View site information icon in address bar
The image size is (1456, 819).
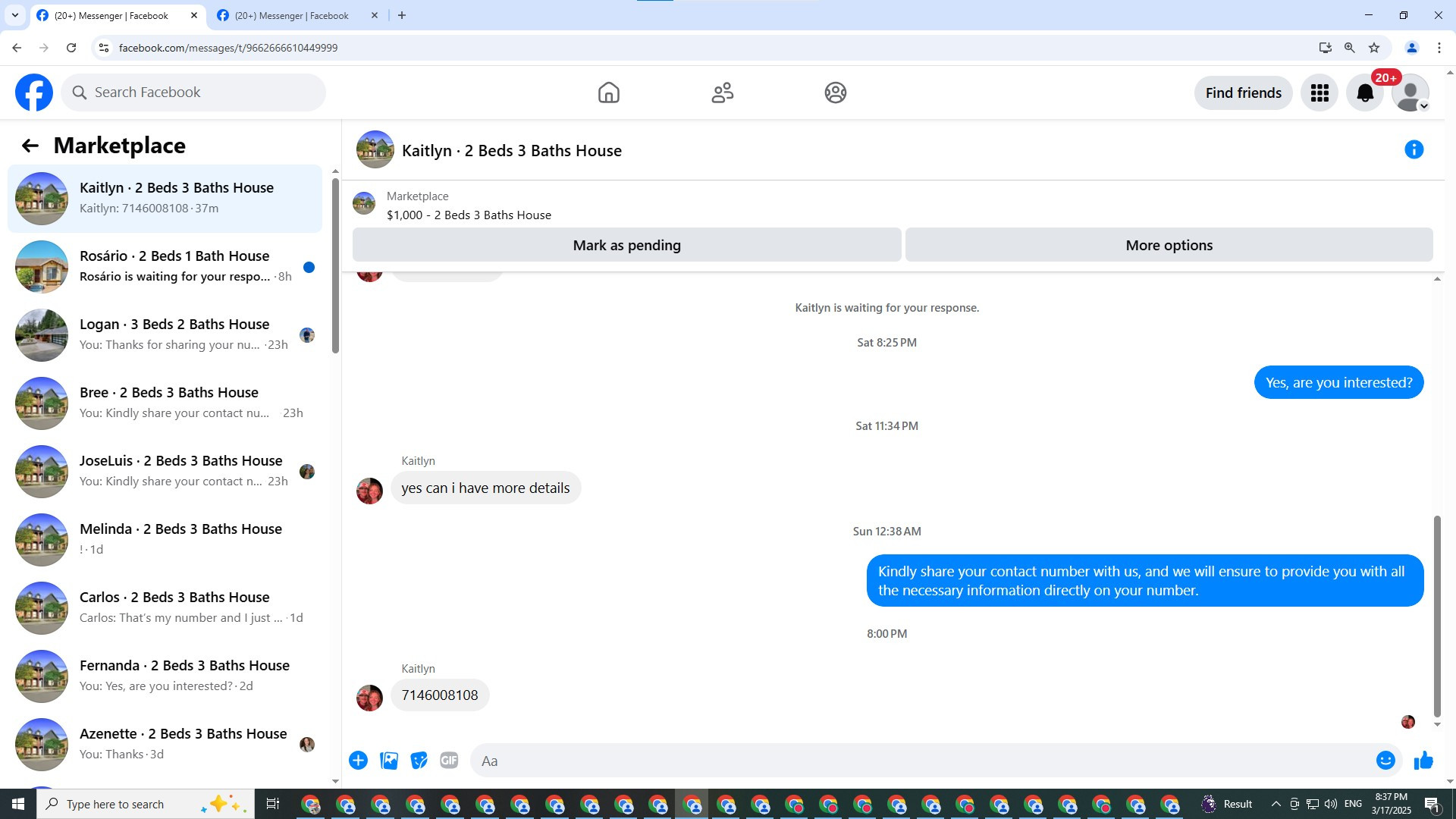(x=104, y=48)
